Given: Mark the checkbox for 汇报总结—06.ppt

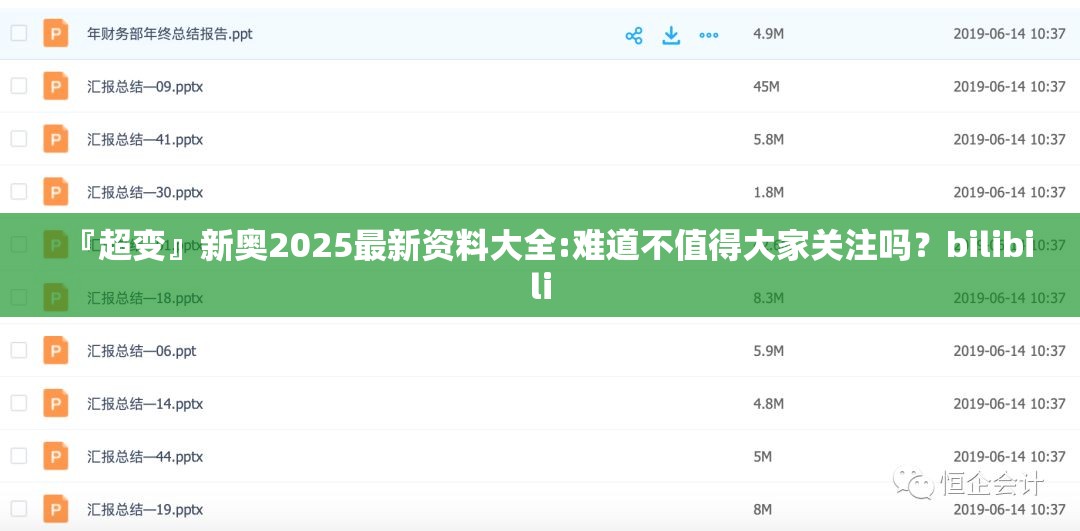Looking at the screenshot, I should click(19, 350).
